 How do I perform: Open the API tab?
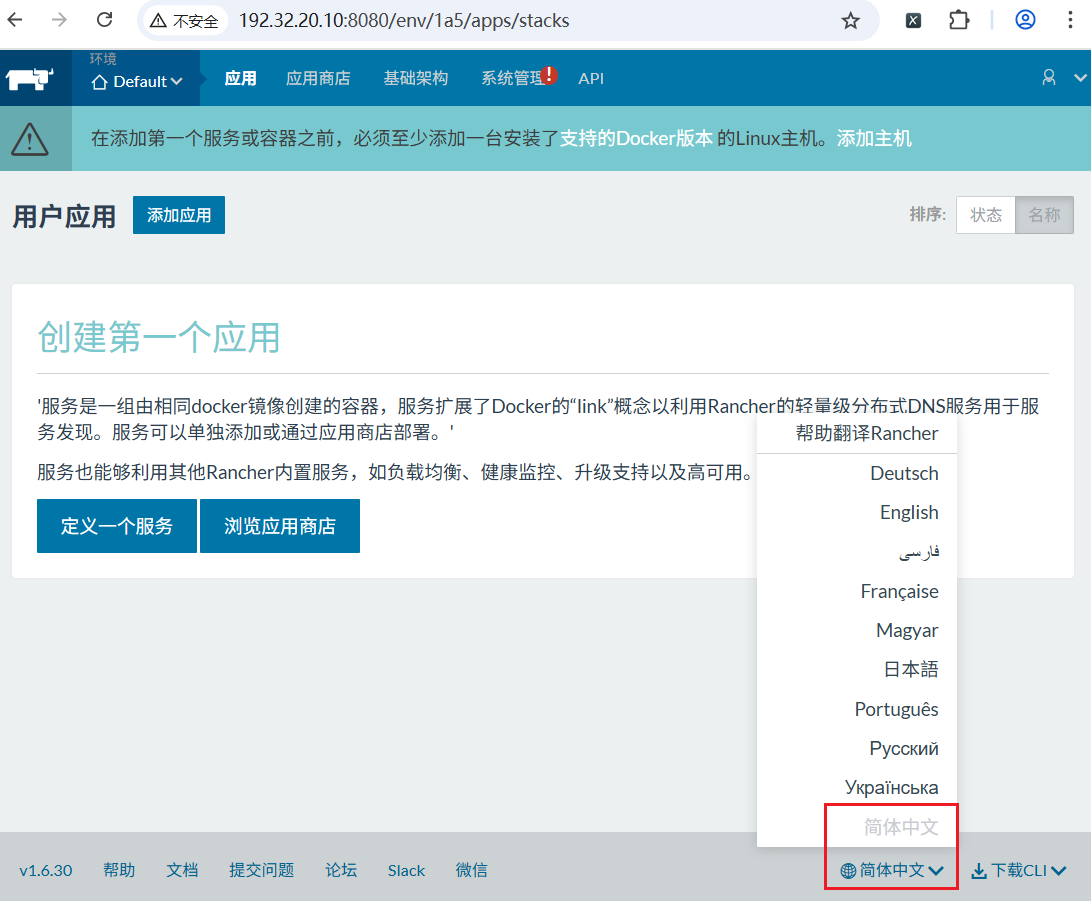point(591,79)
